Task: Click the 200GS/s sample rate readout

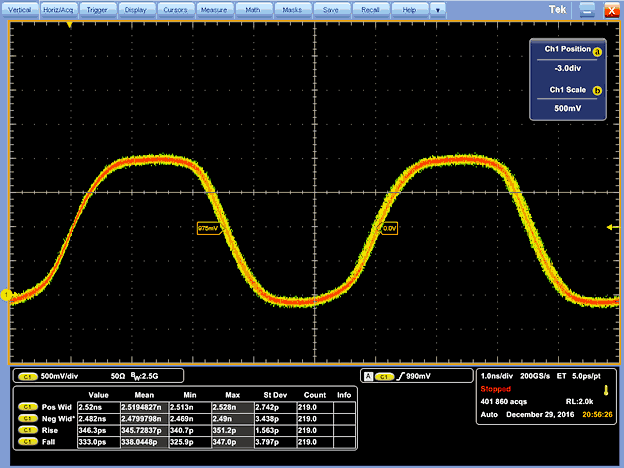Action: pyautogui.click(x=535, y=376)
